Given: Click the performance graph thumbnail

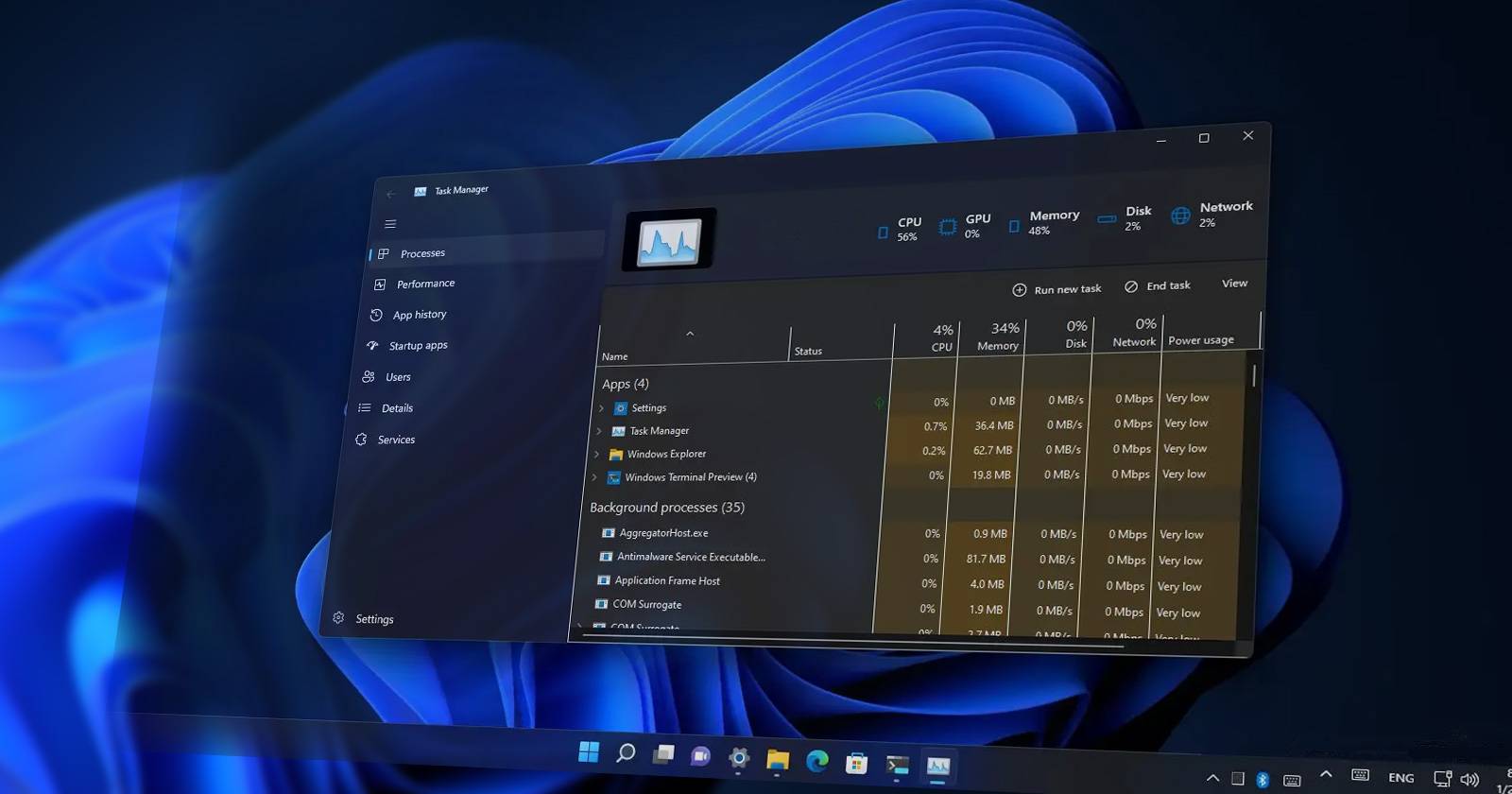Looking at the screenshot, I should pos(669,240).
